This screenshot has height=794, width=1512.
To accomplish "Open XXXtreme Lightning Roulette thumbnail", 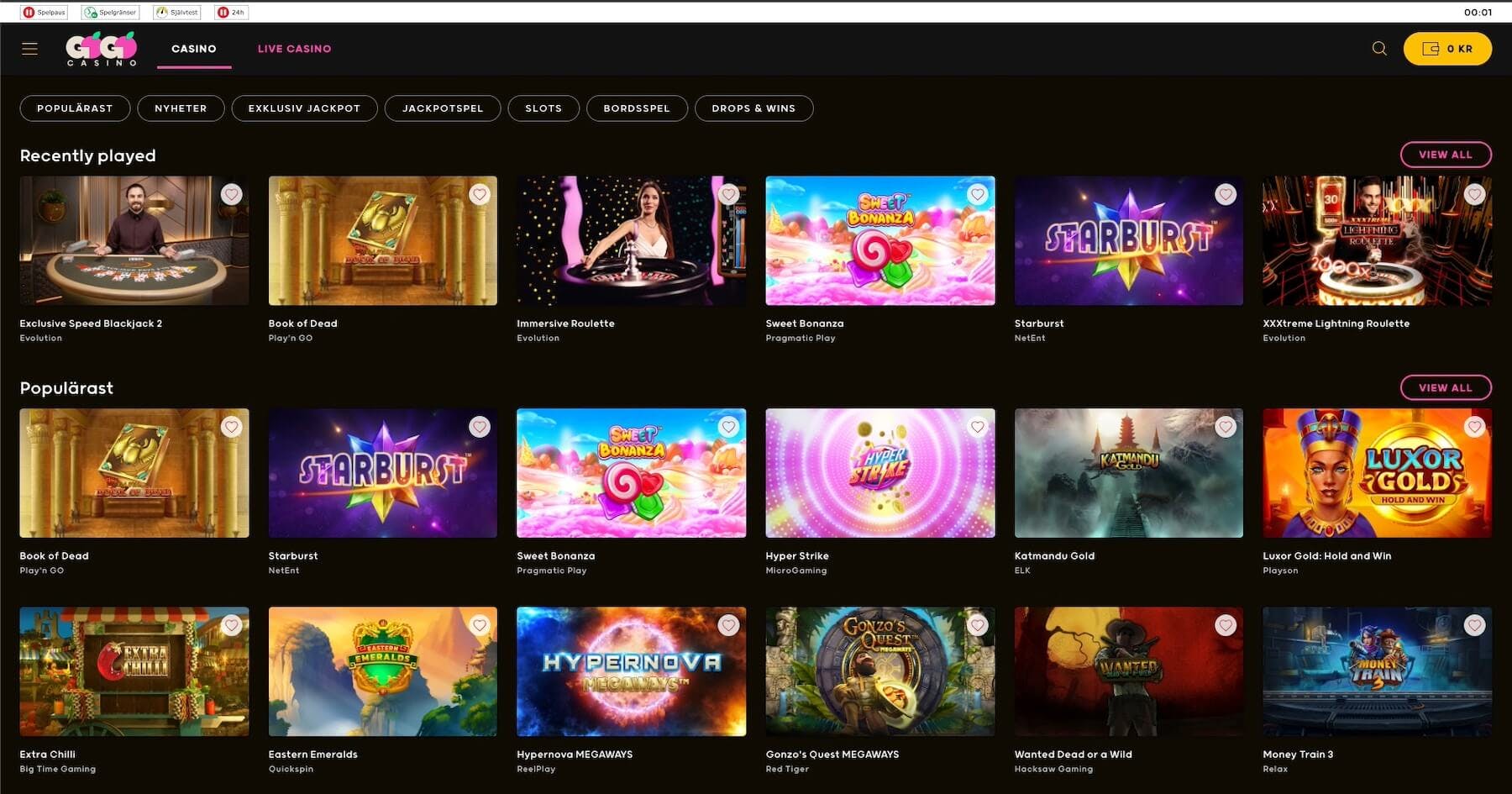I will [x=1378, y=240].
